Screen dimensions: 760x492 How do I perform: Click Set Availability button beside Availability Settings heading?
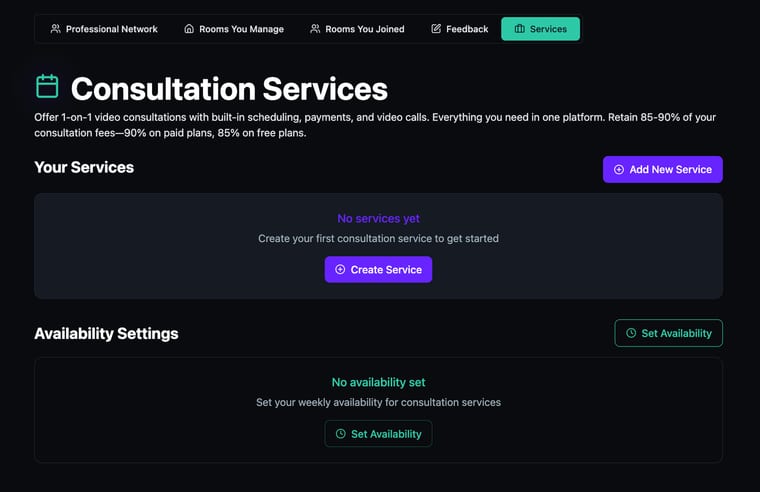click(x=668, y=333)
